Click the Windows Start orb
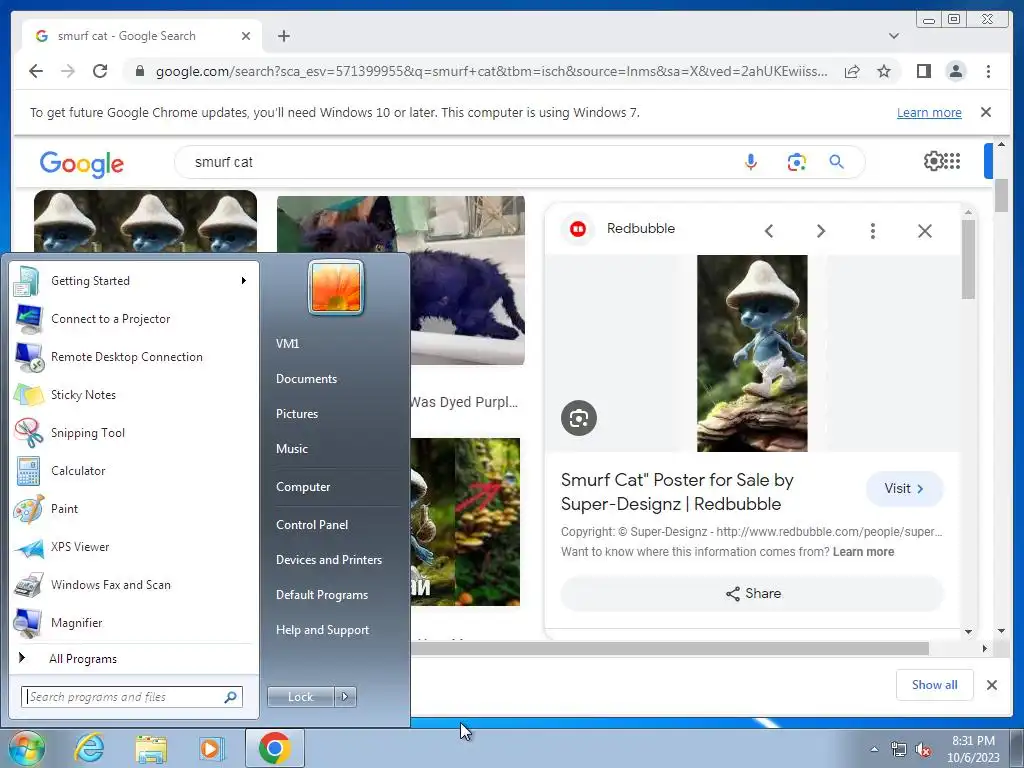 point(26,748)
